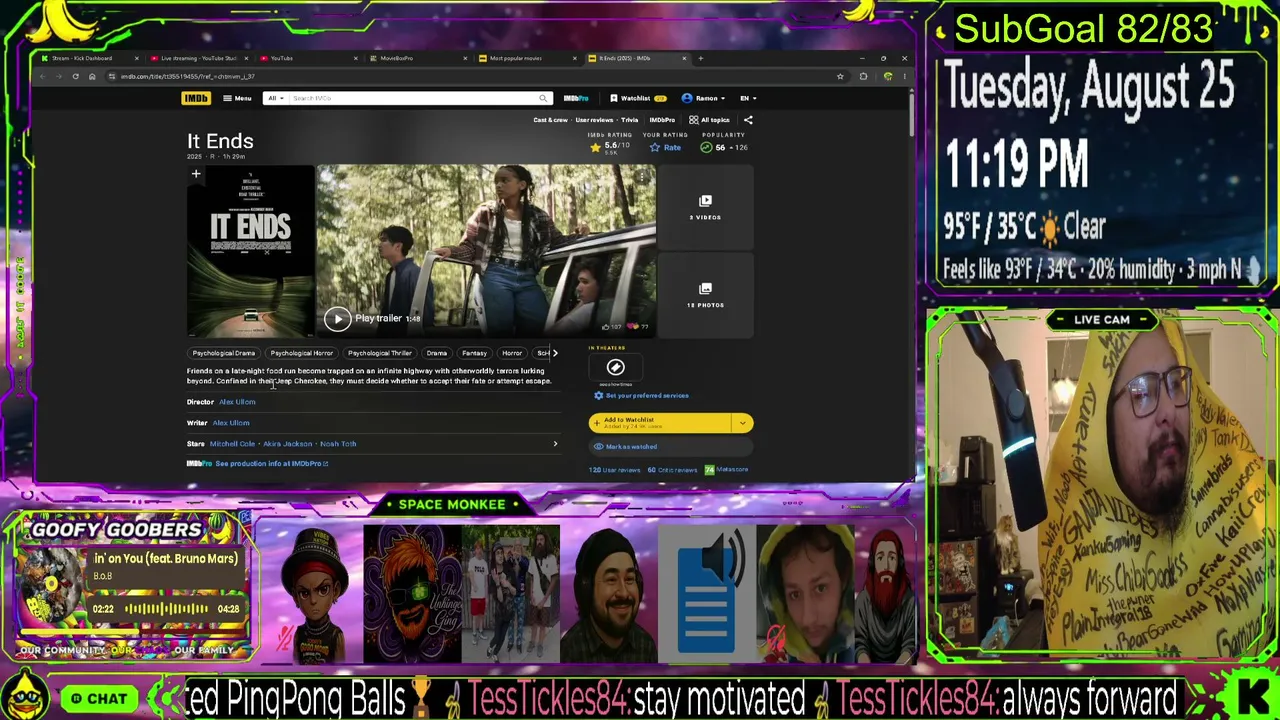Open director Alex Ullom's page

click(x=237, y=402)
